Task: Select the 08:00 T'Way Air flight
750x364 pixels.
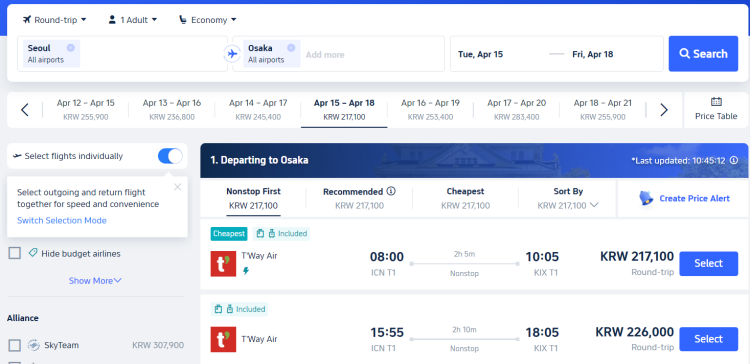Action: point(708,264)
